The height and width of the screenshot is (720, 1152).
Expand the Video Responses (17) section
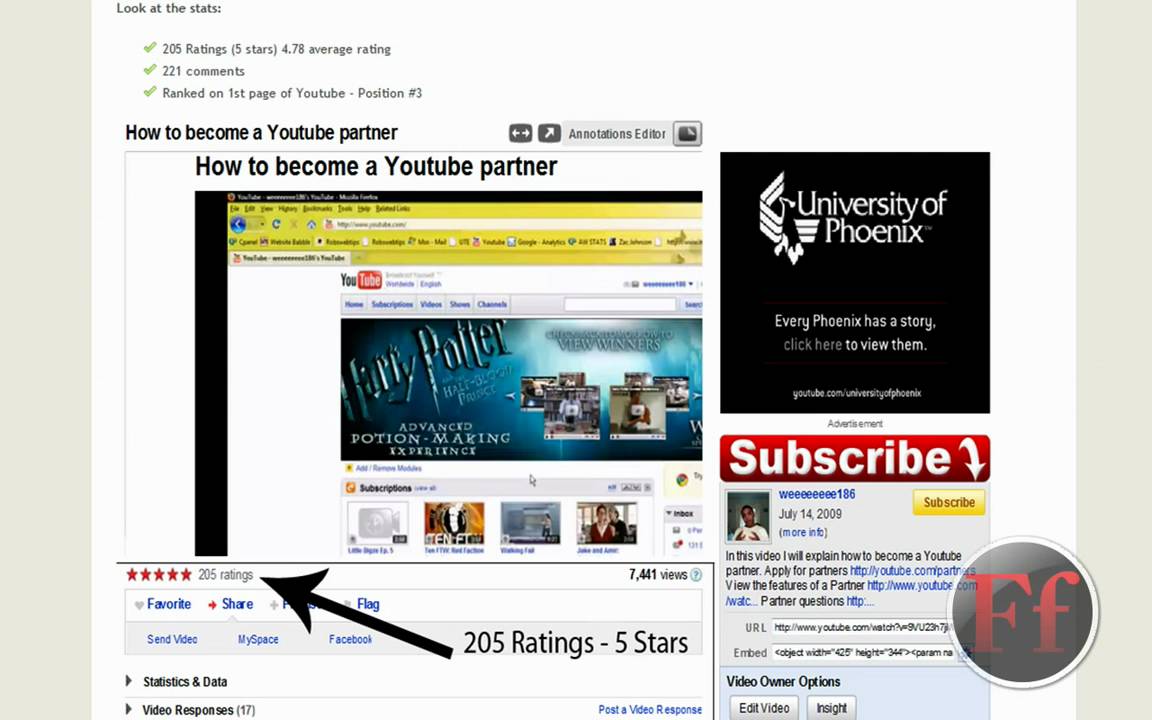point(191,710)
